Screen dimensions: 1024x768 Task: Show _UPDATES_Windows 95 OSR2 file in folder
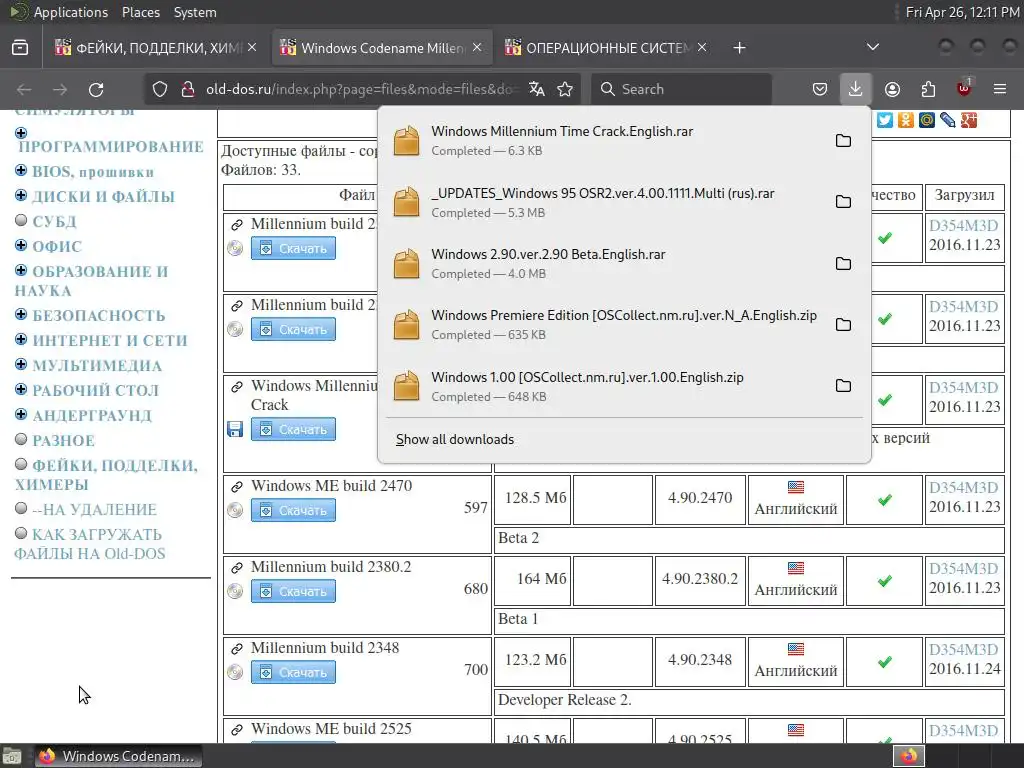click(843, 202)
